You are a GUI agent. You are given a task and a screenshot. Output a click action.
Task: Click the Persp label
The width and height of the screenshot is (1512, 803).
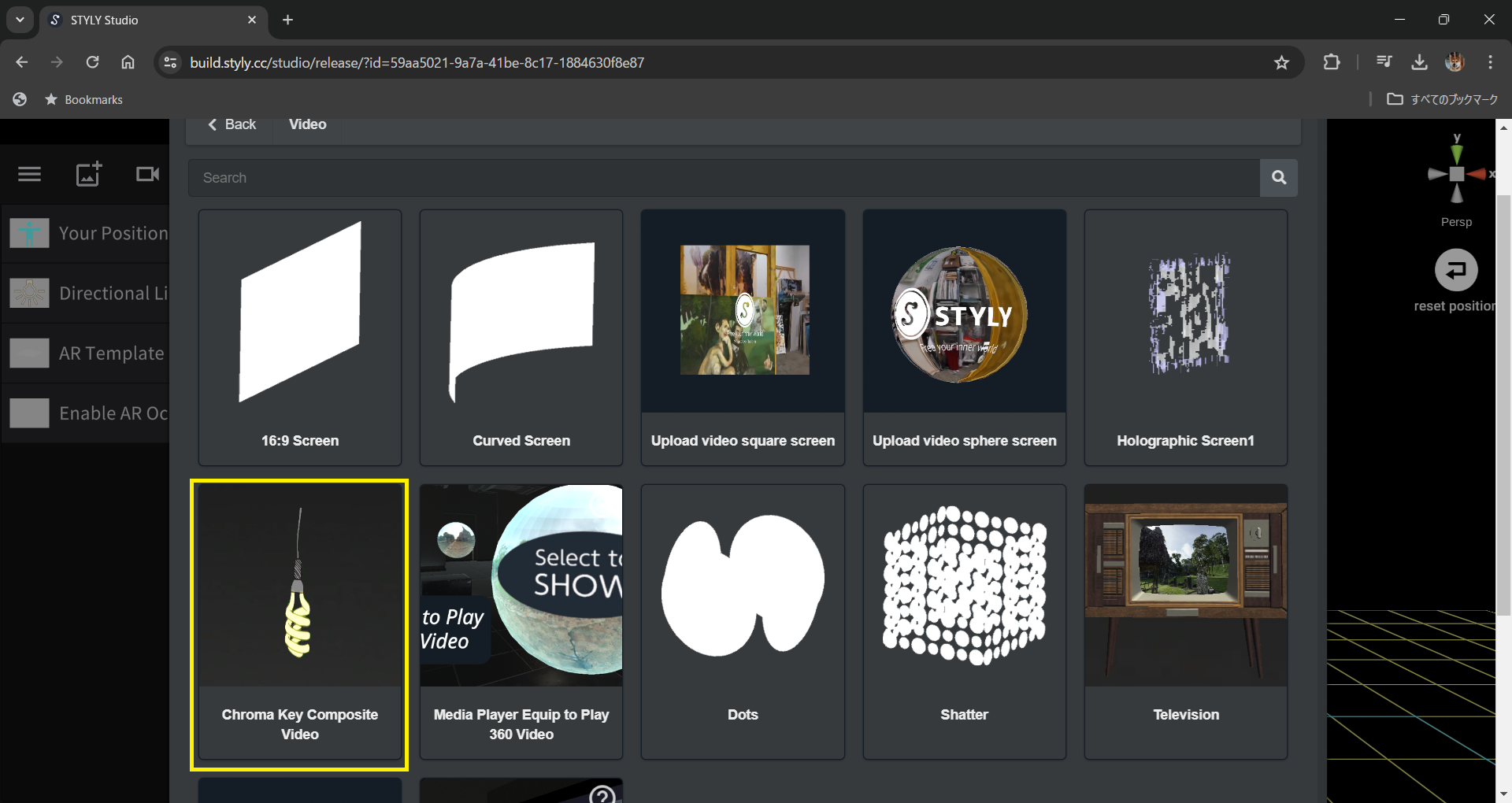click(1456, 222)
